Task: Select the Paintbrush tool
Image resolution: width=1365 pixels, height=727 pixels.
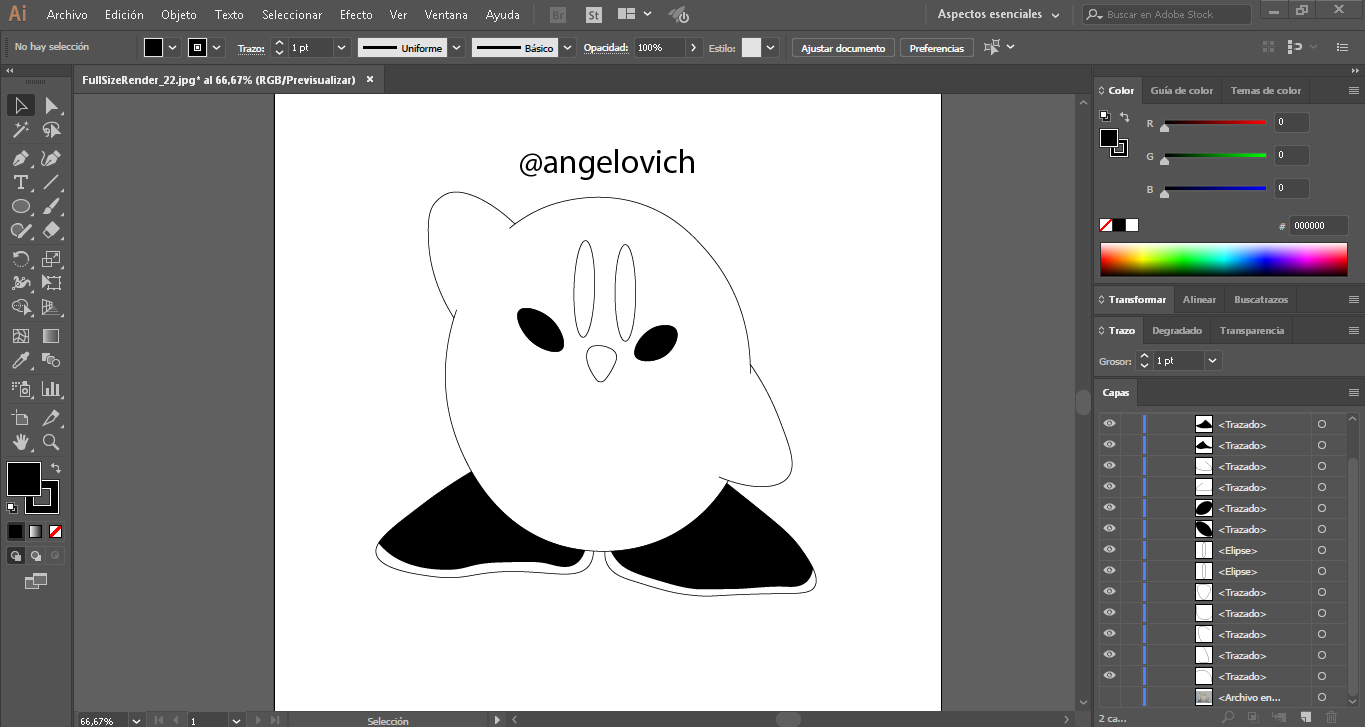Action: 51,206
